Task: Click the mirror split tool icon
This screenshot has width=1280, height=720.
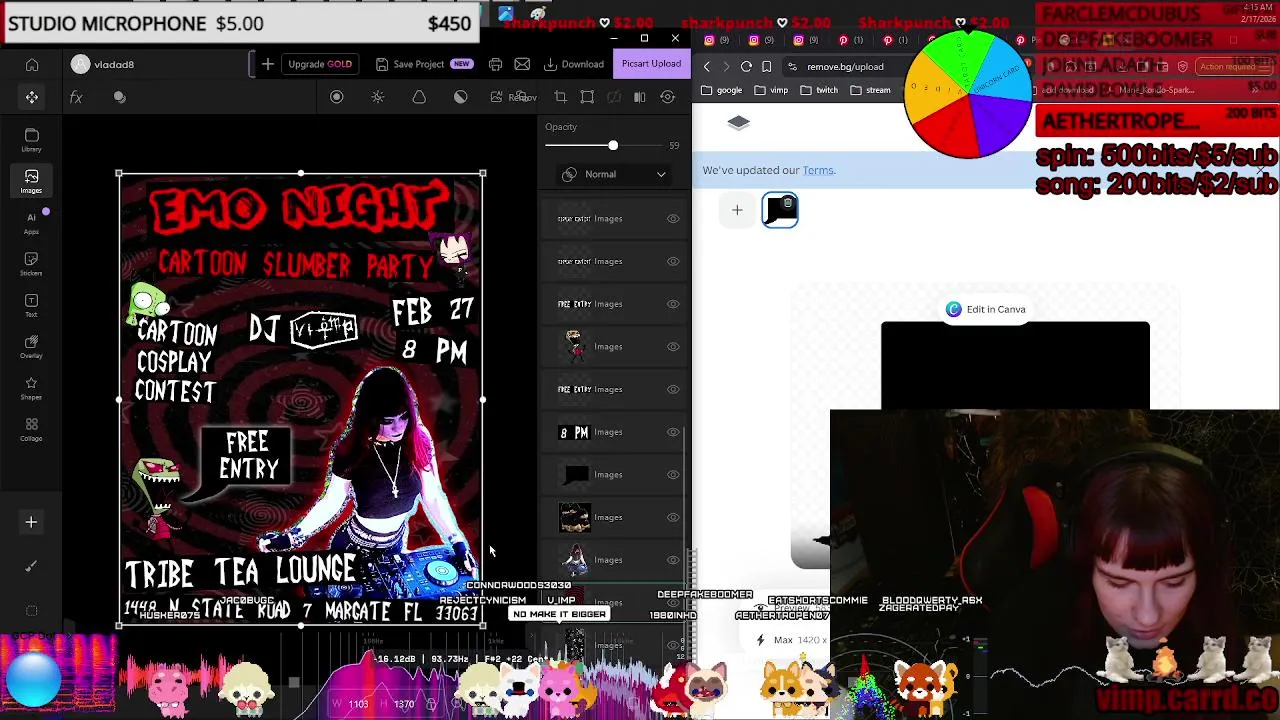Action: click(640, 97)
